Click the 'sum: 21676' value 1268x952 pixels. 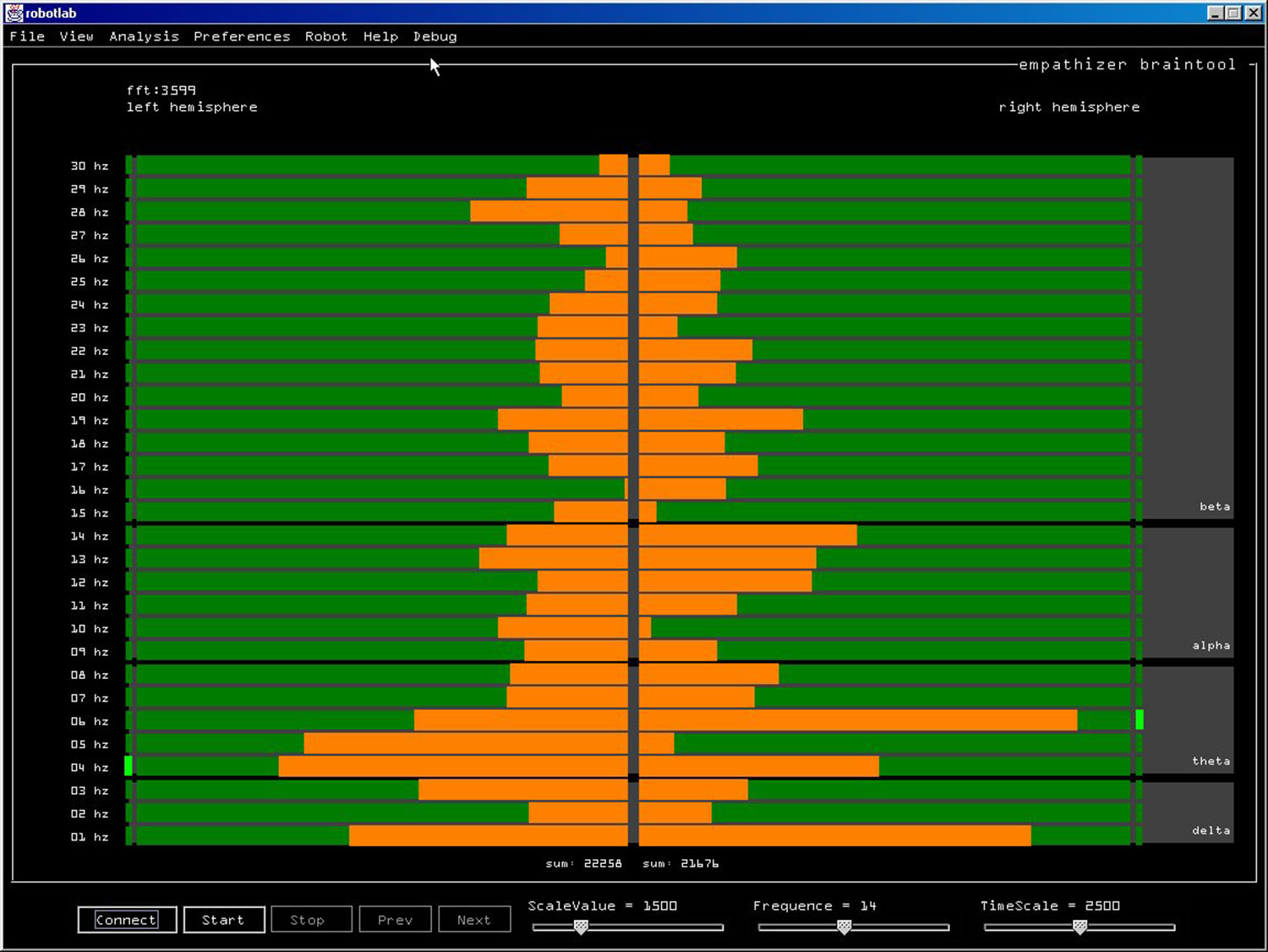point(681,863)
